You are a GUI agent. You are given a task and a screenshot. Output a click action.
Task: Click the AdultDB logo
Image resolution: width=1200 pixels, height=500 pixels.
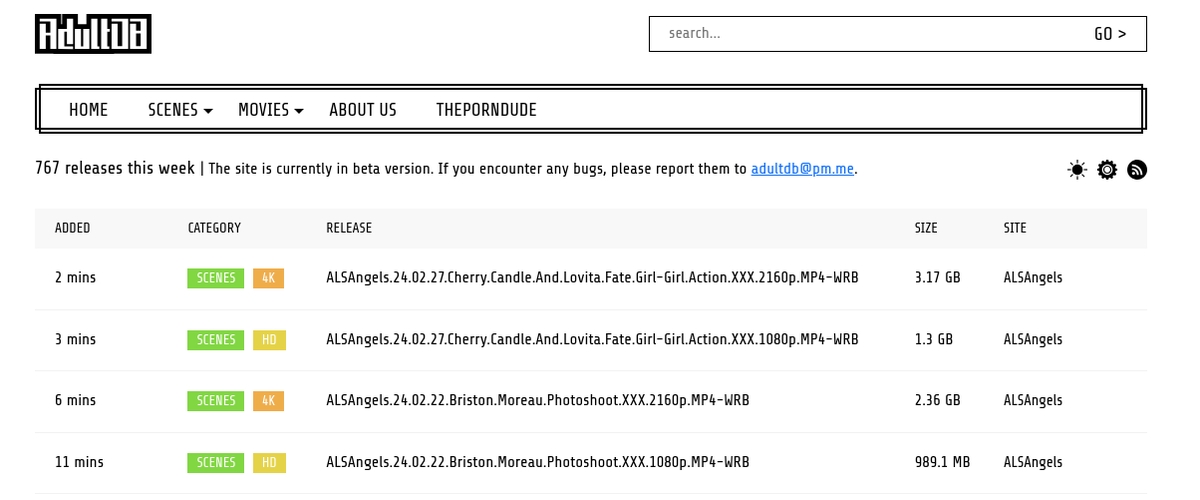93,34
